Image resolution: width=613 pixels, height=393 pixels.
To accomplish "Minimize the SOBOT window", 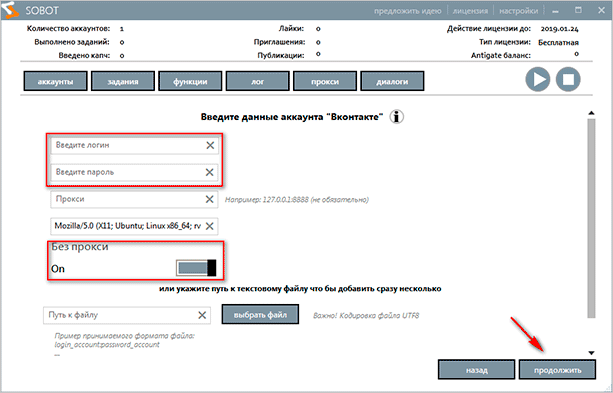I will pyautogui.click(x=556, y=11).
